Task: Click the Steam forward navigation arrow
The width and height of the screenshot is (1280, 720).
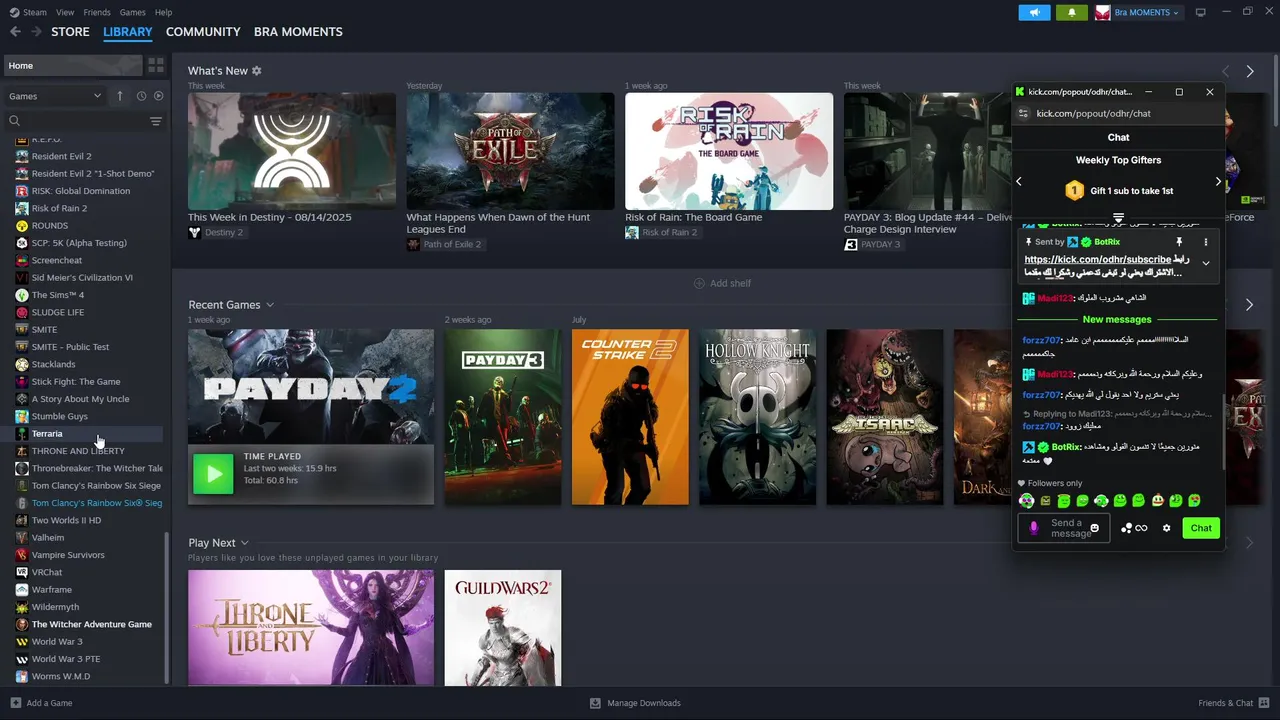Action: [36, 32]
